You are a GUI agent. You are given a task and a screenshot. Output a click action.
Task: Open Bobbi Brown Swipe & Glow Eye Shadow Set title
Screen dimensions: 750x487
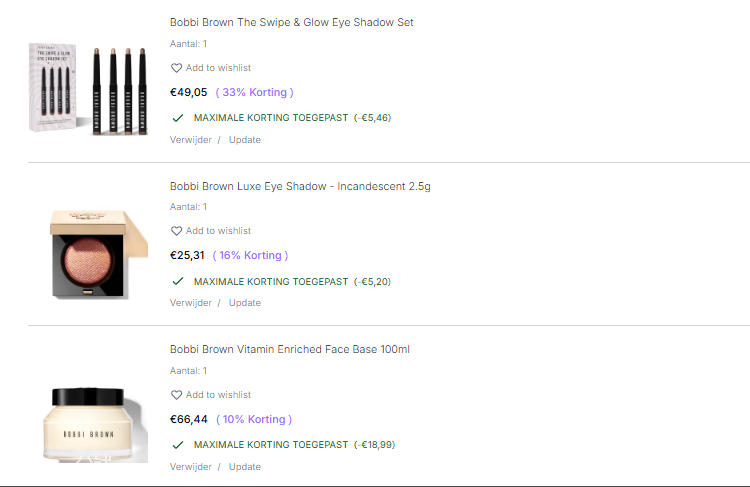coord(291,22)
